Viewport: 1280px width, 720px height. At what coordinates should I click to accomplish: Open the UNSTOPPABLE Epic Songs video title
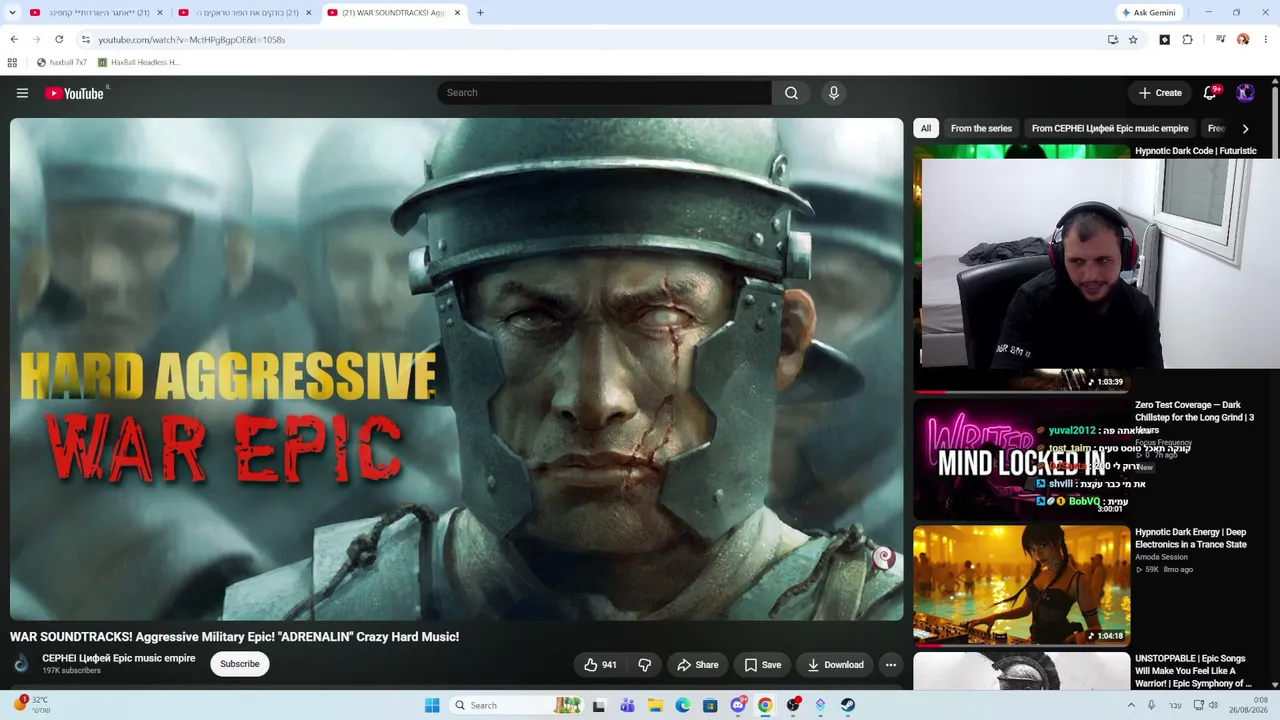[1193, 671]
